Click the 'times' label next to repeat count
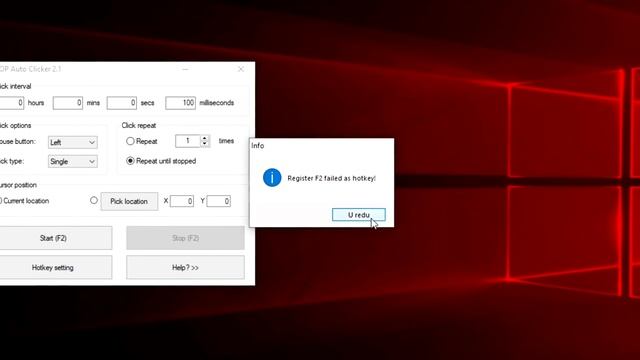The image size is (640, 360). point(226,141)
